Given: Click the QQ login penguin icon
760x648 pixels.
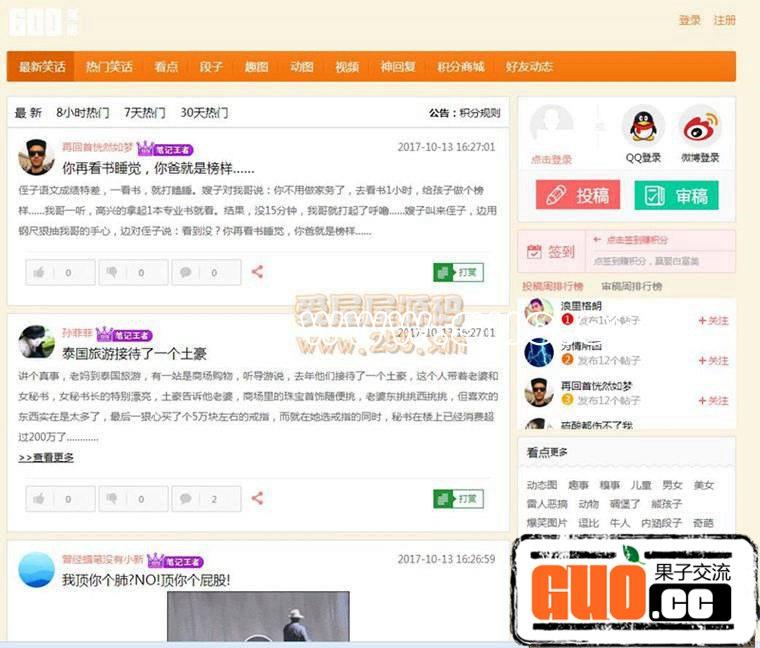Looking at the screenshot, I should click(x=643, y=127).
